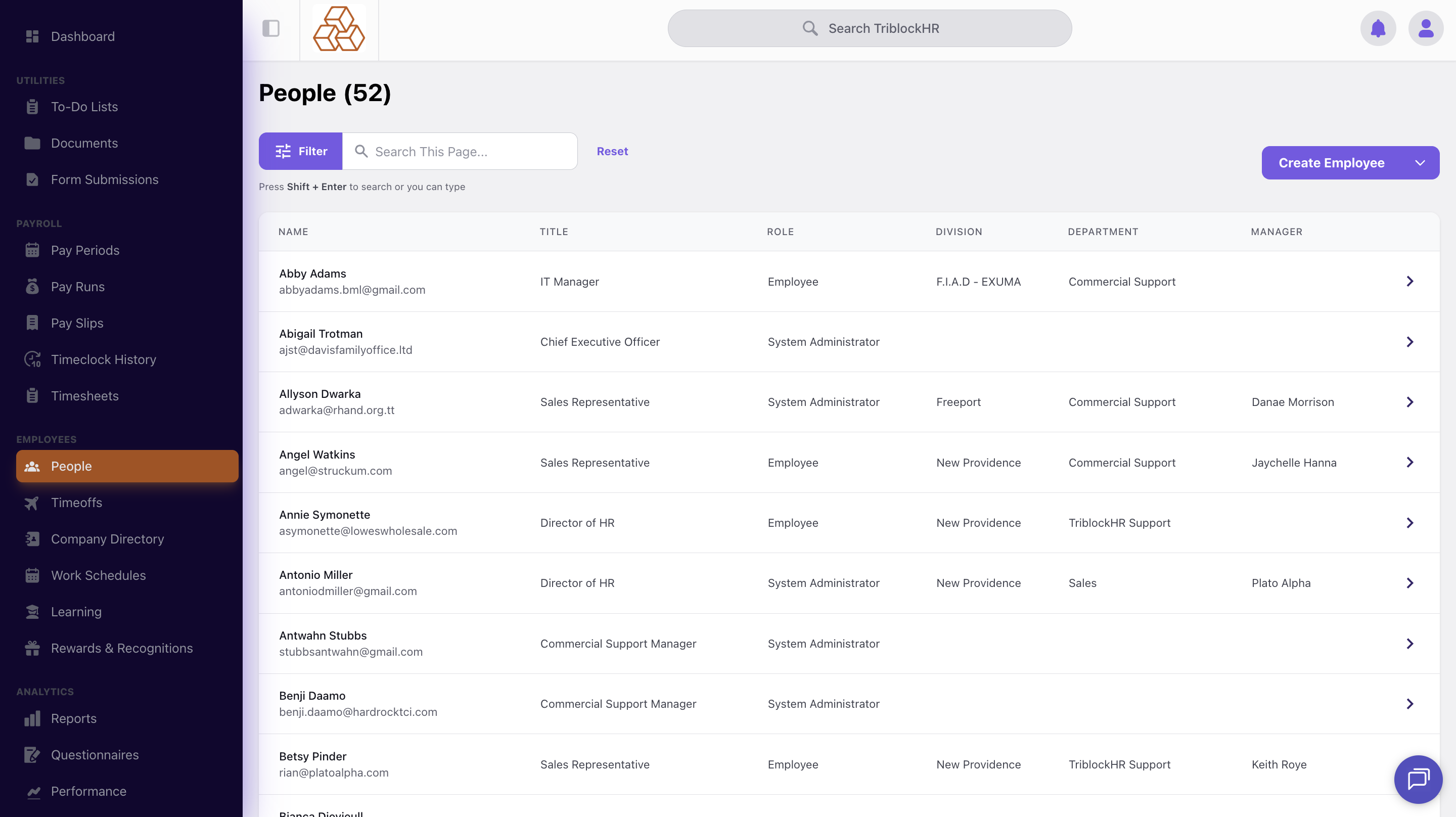Image resolution: width=1456 pixels, height=817 pixels.
Task: Navigate to Company Directory
Action: 107,539
